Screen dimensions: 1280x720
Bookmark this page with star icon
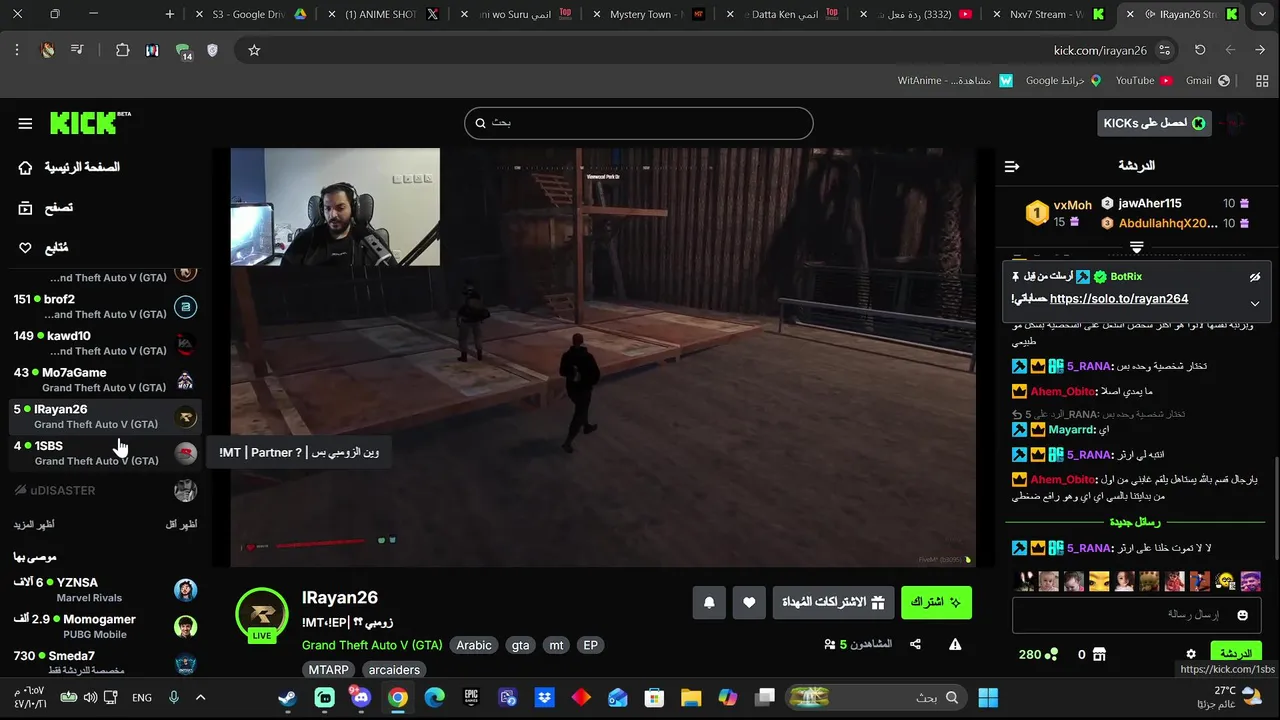(x=254, y=50)
